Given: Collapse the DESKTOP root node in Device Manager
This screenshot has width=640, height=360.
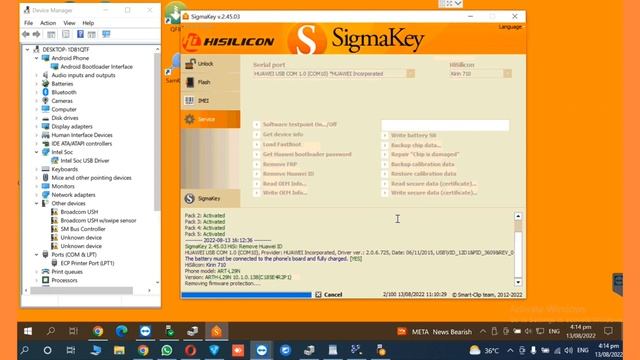Looking at the screenshot, I should coord(27,49).
